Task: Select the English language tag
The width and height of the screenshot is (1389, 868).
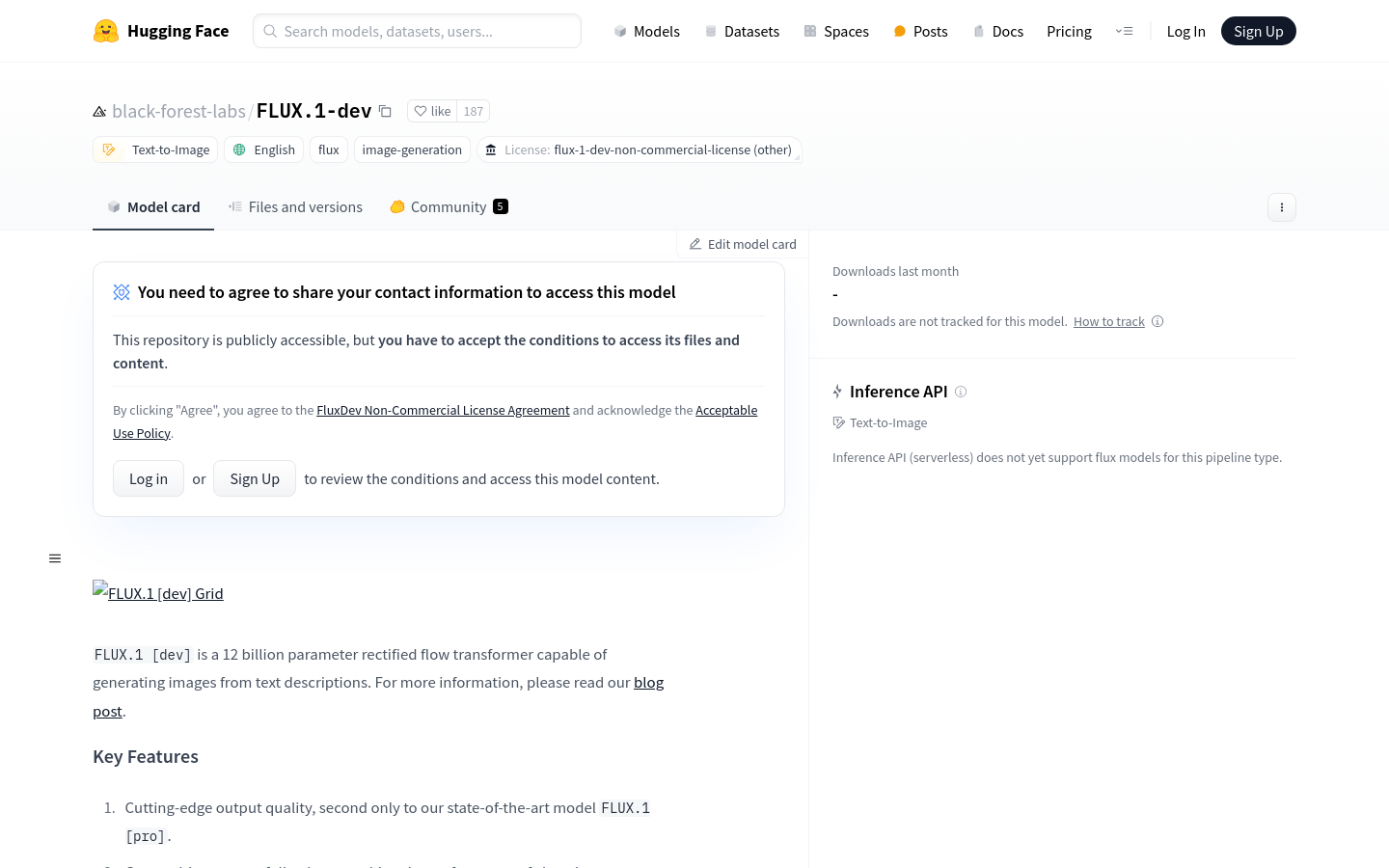Action: [264, 149]
